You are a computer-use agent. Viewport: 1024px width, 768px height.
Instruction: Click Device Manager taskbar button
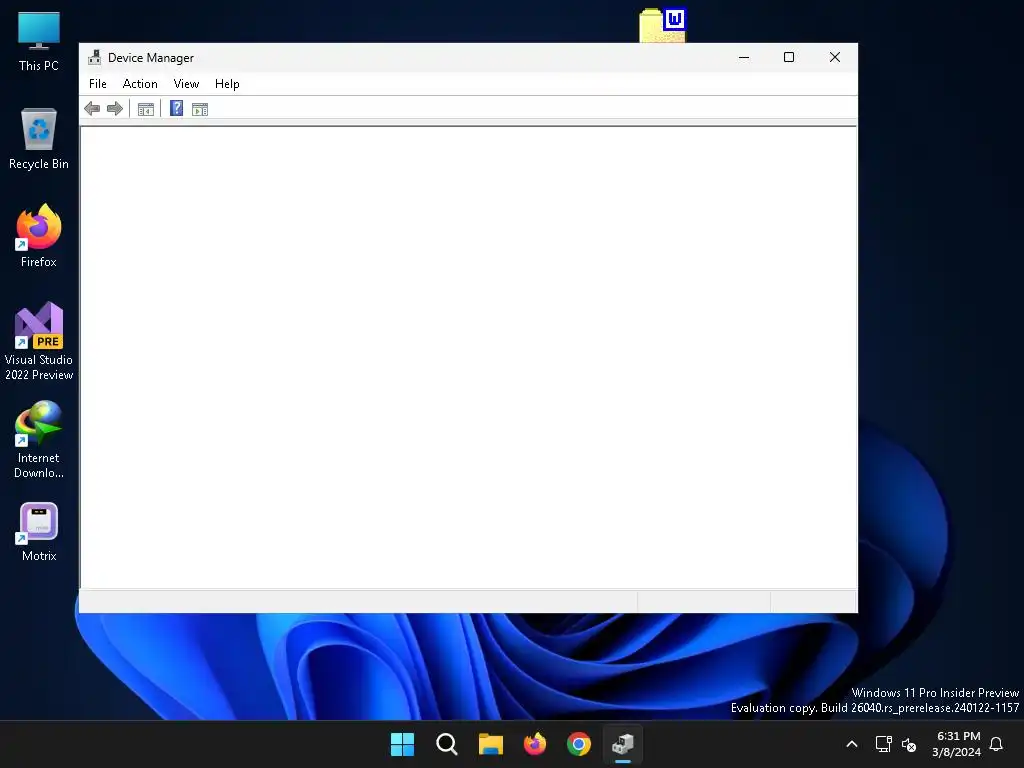623,744
